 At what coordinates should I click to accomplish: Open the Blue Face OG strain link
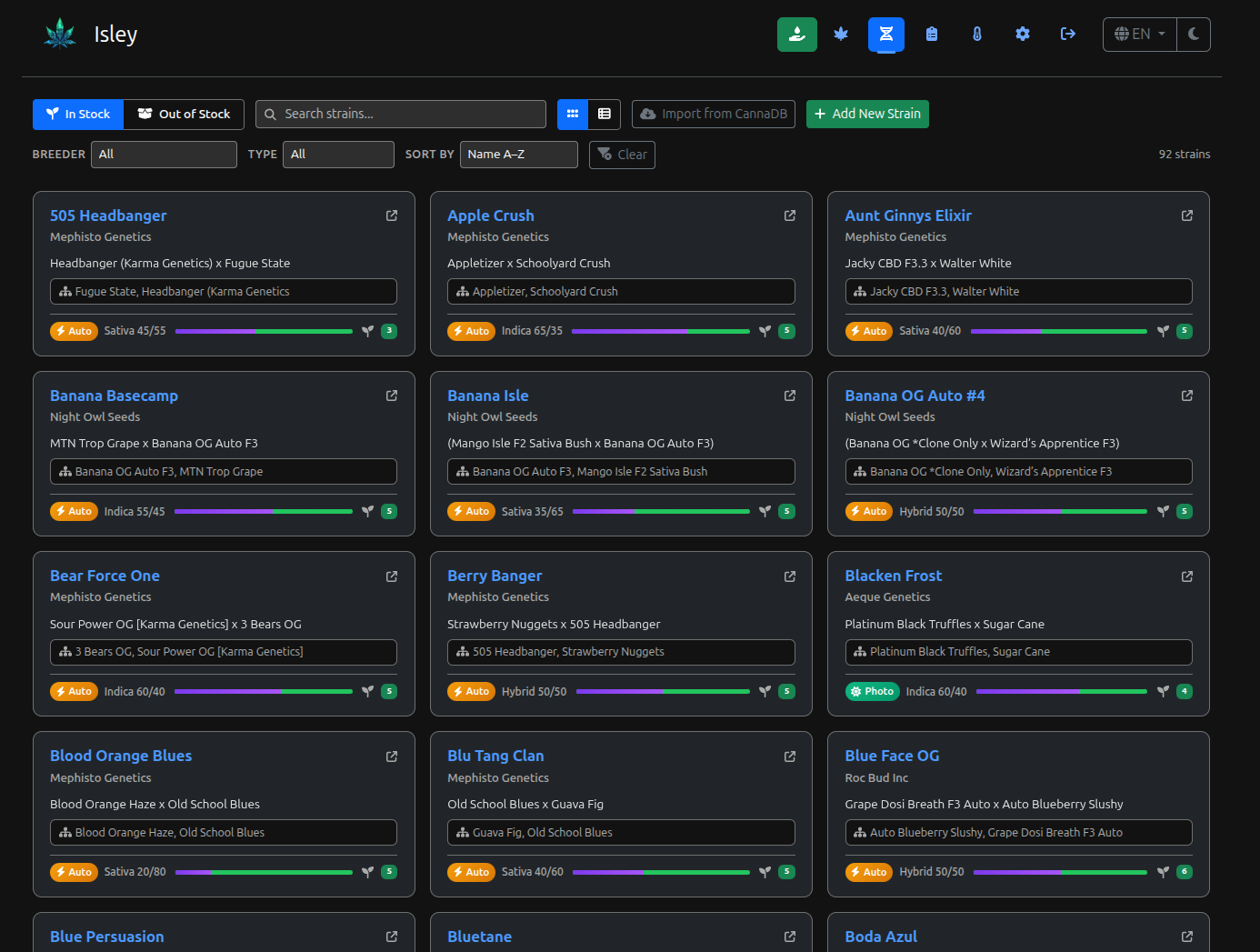[892, 756]
